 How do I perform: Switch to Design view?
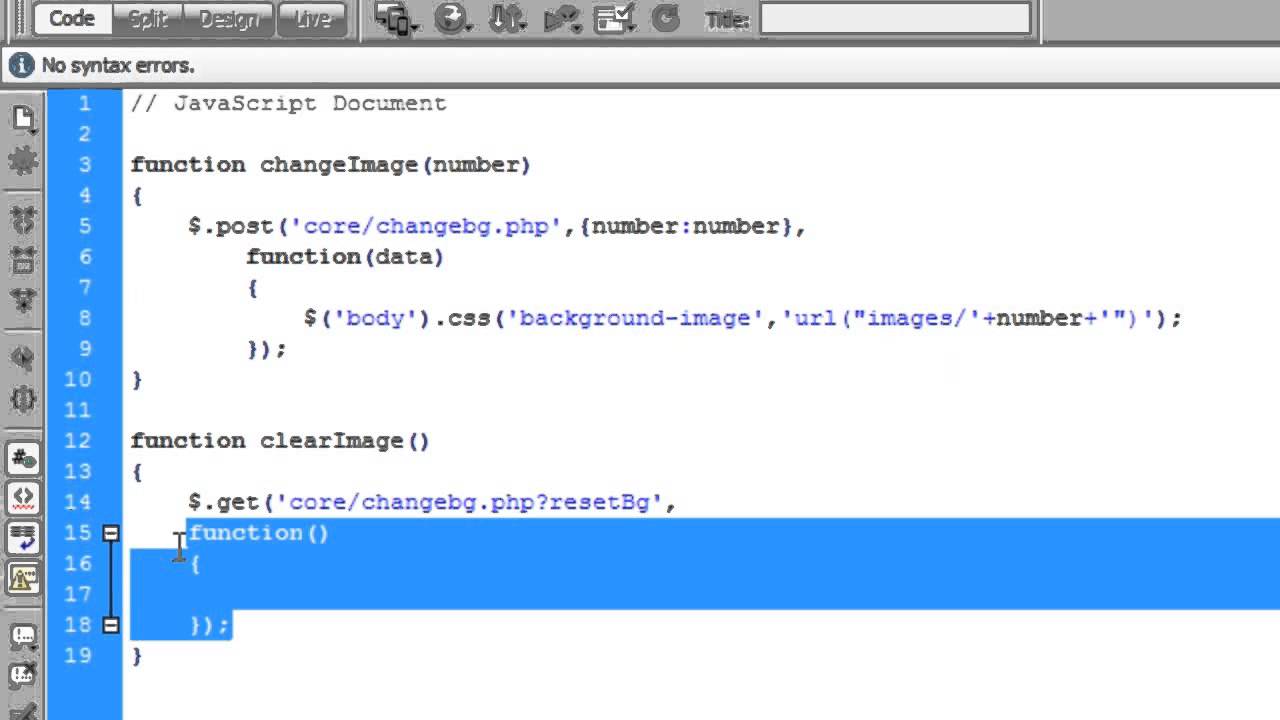tap(229, 19)
